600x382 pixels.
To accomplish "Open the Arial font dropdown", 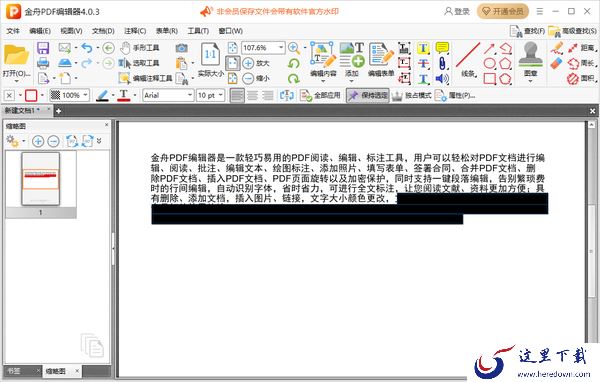I will click(190, 95).
